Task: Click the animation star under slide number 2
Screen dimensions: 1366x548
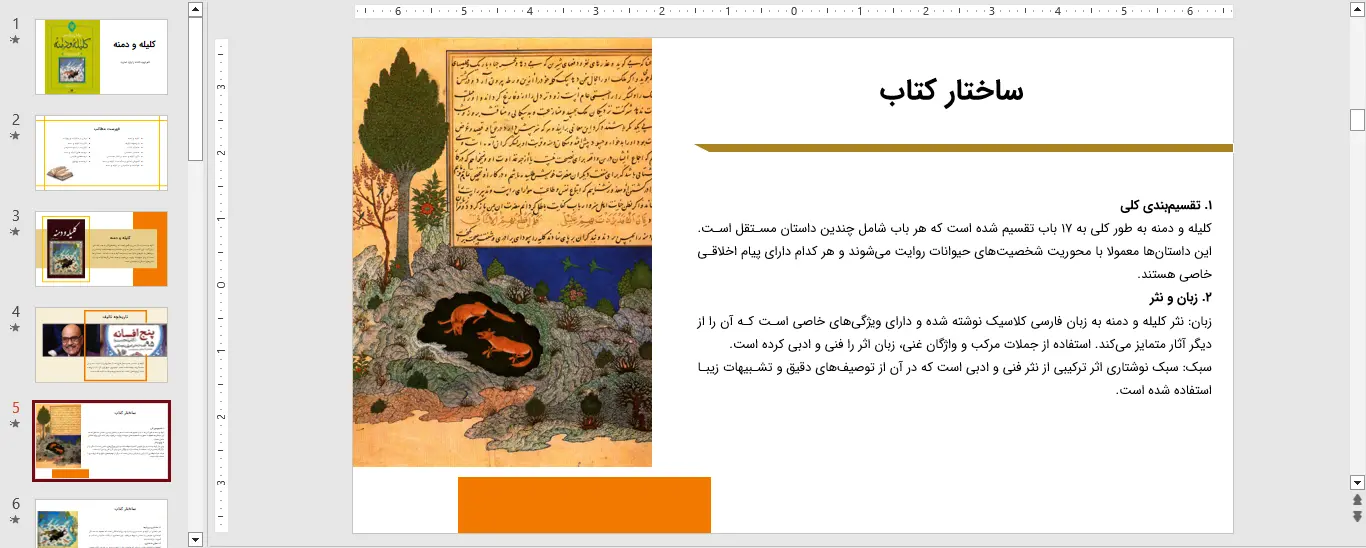Action: point(15,136)
